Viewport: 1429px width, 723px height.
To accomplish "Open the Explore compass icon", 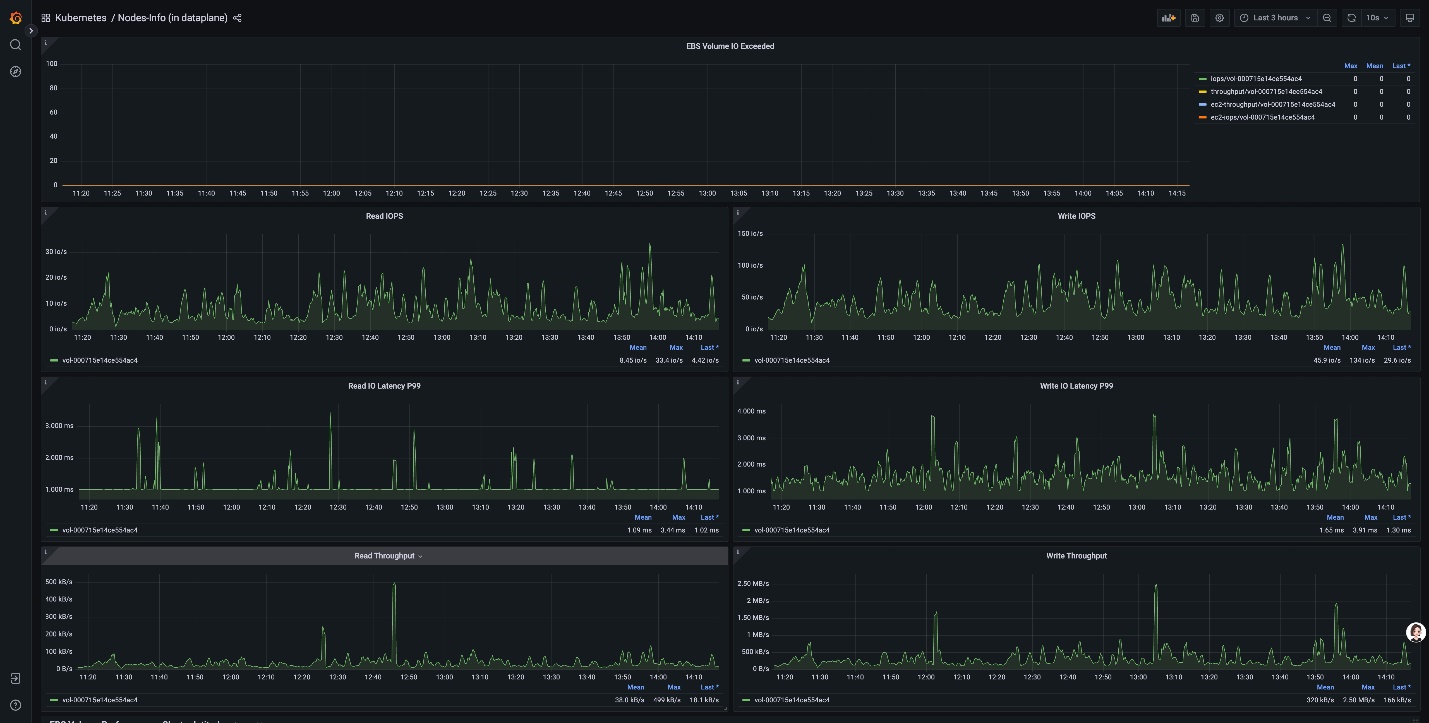I will pyautogui.click(x=15, y=72).
